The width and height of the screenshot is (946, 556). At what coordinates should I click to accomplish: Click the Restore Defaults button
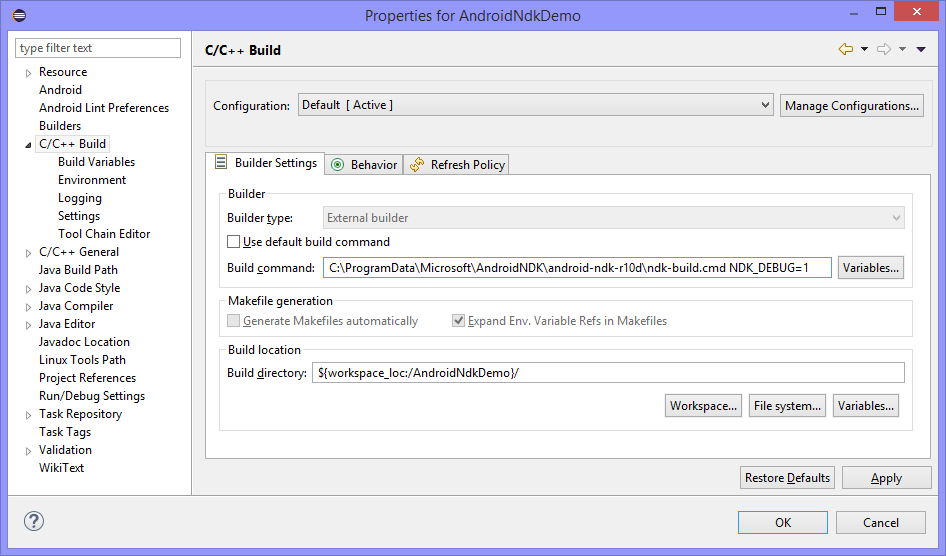coord(787,478)
